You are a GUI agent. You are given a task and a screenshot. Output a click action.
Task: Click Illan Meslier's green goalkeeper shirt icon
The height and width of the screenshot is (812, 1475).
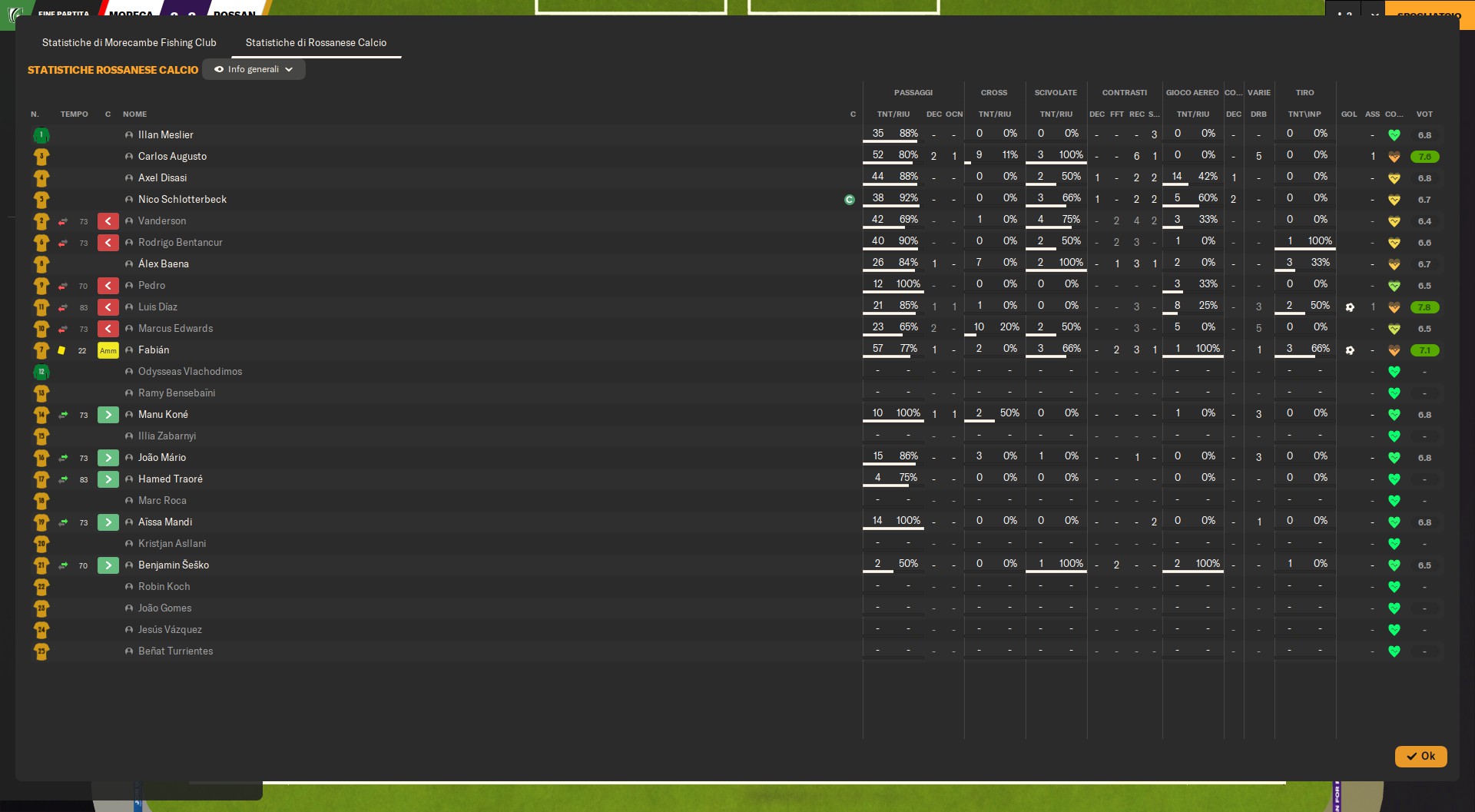click(x=41, y=135)
